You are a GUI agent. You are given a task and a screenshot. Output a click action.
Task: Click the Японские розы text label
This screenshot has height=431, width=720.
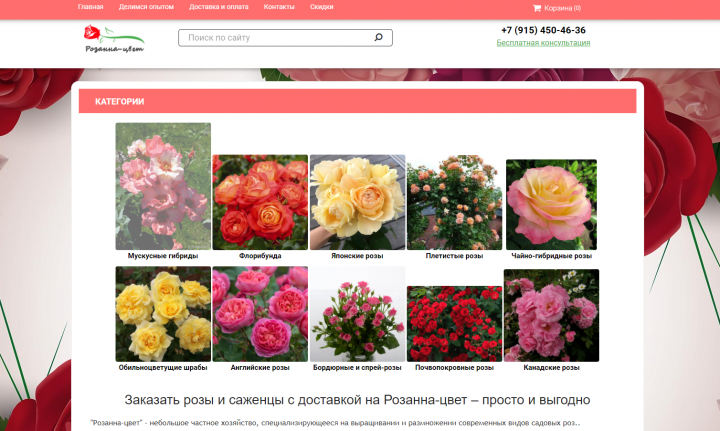[x=357, y=256]
